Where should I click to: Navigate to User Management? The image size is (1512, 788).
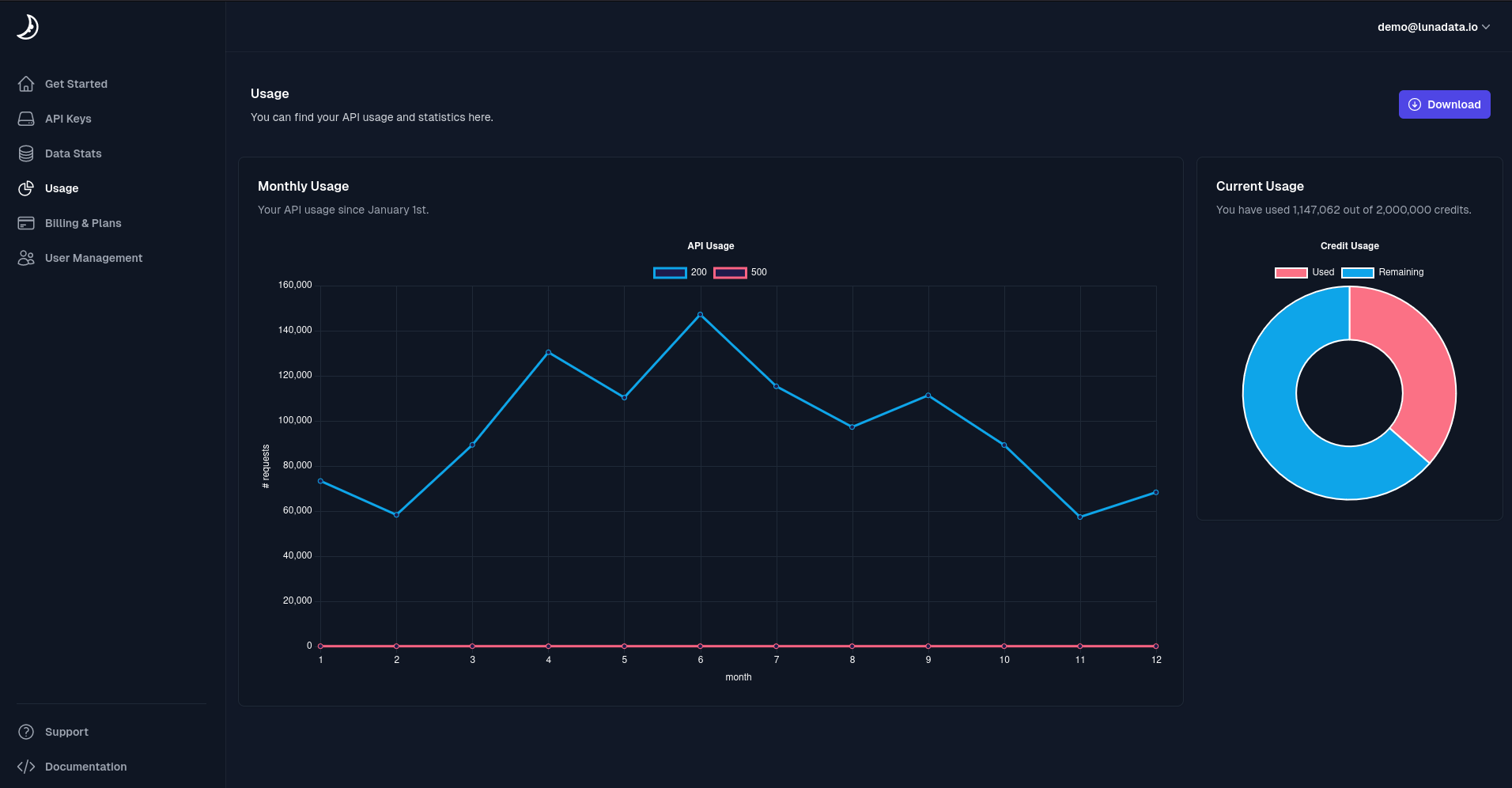point(93,258)
